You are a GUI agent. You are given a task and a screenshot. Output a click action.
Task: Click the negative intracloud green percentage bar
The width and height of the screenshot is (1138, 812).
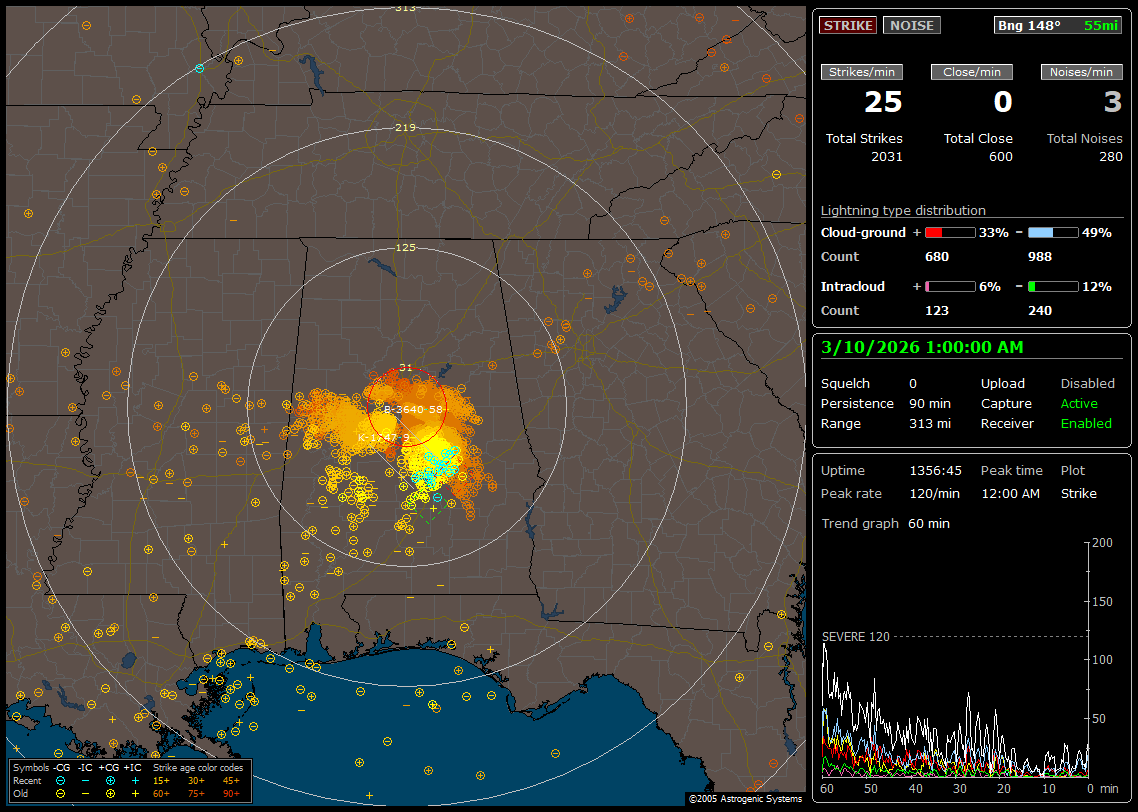(1053, 286)
